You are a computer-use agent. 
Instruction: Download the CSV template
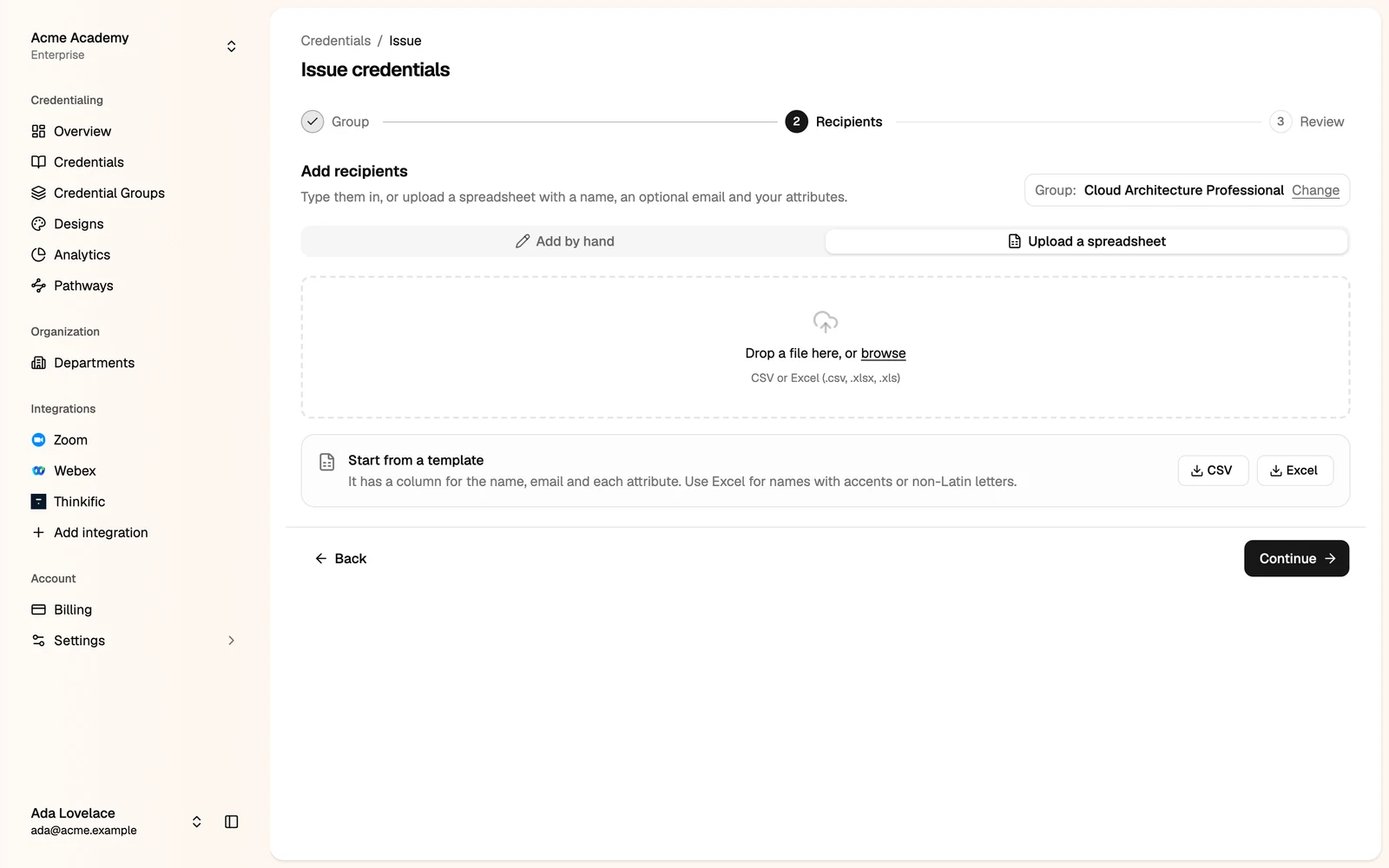click(1213, 470)
